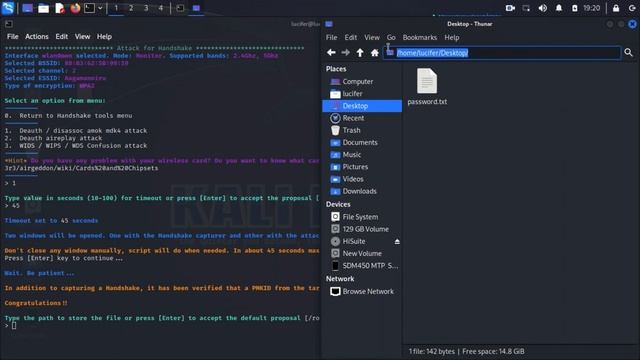Open the display settings tray icon
Image resolution: width=640 pixels, height=360 pixels.
[526, 8]
